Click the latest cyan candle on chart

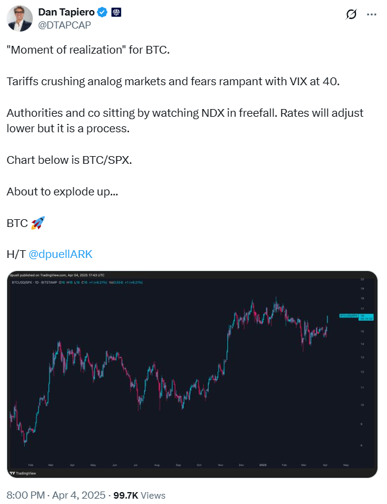point(327,319)
